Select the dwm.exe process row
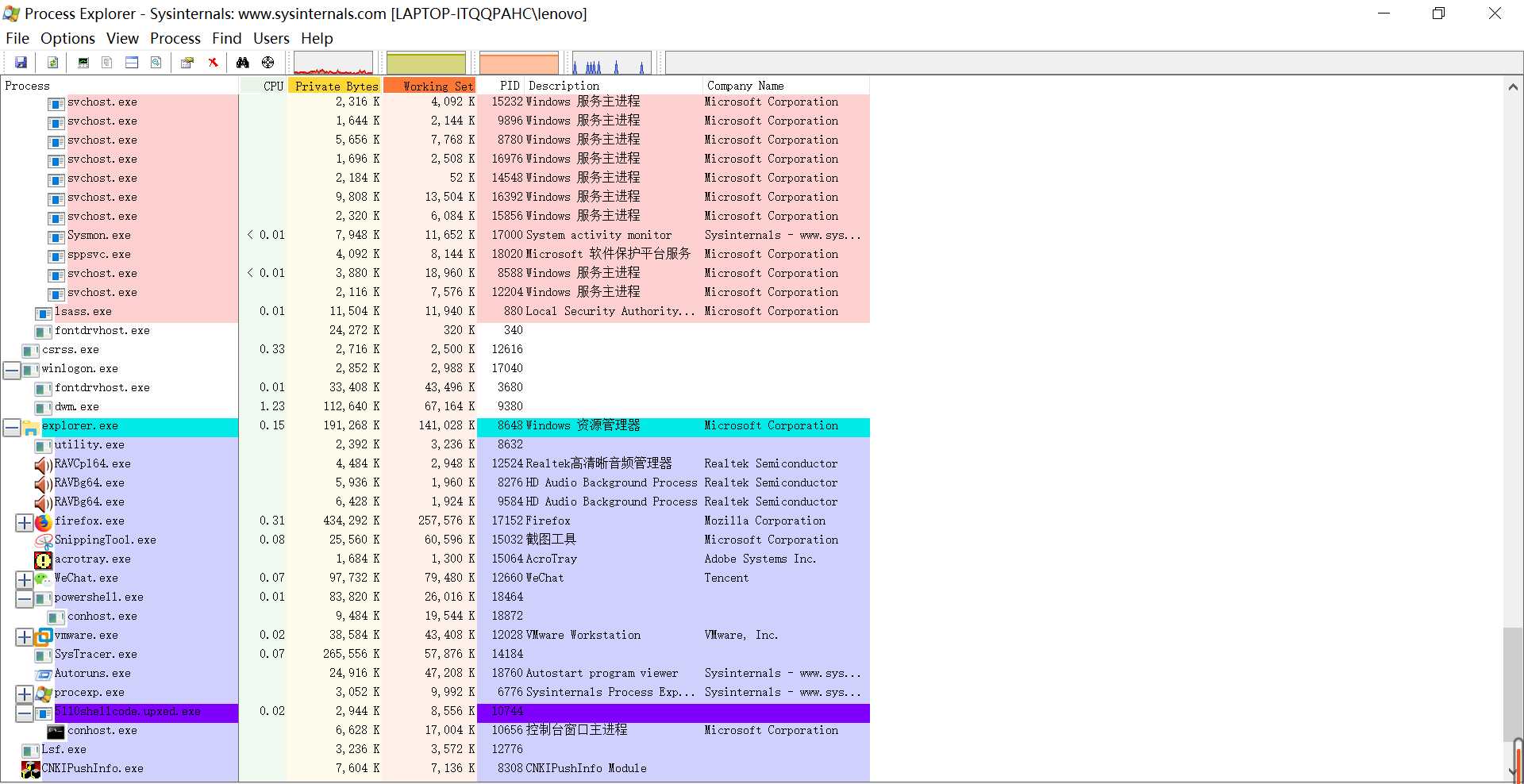This screenshot has width=1524, height=784. pyautogui.click(x=435, y=408)
